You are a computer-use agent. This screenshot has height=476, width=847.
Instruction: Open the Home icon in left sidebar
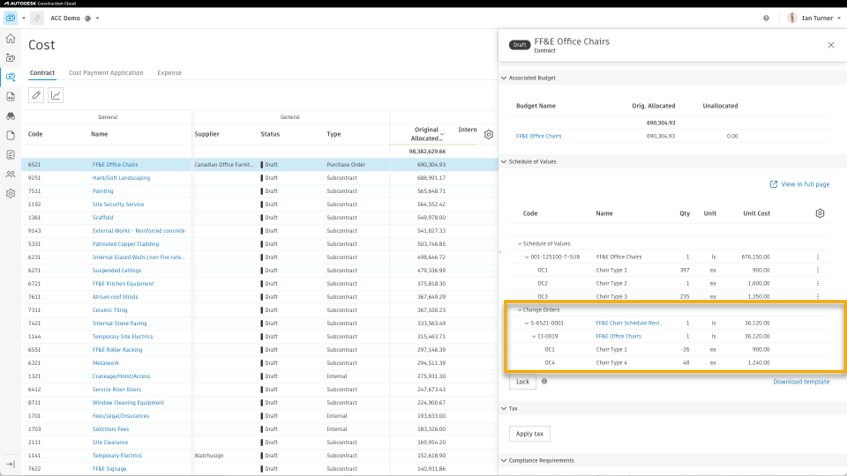point(10,38)
